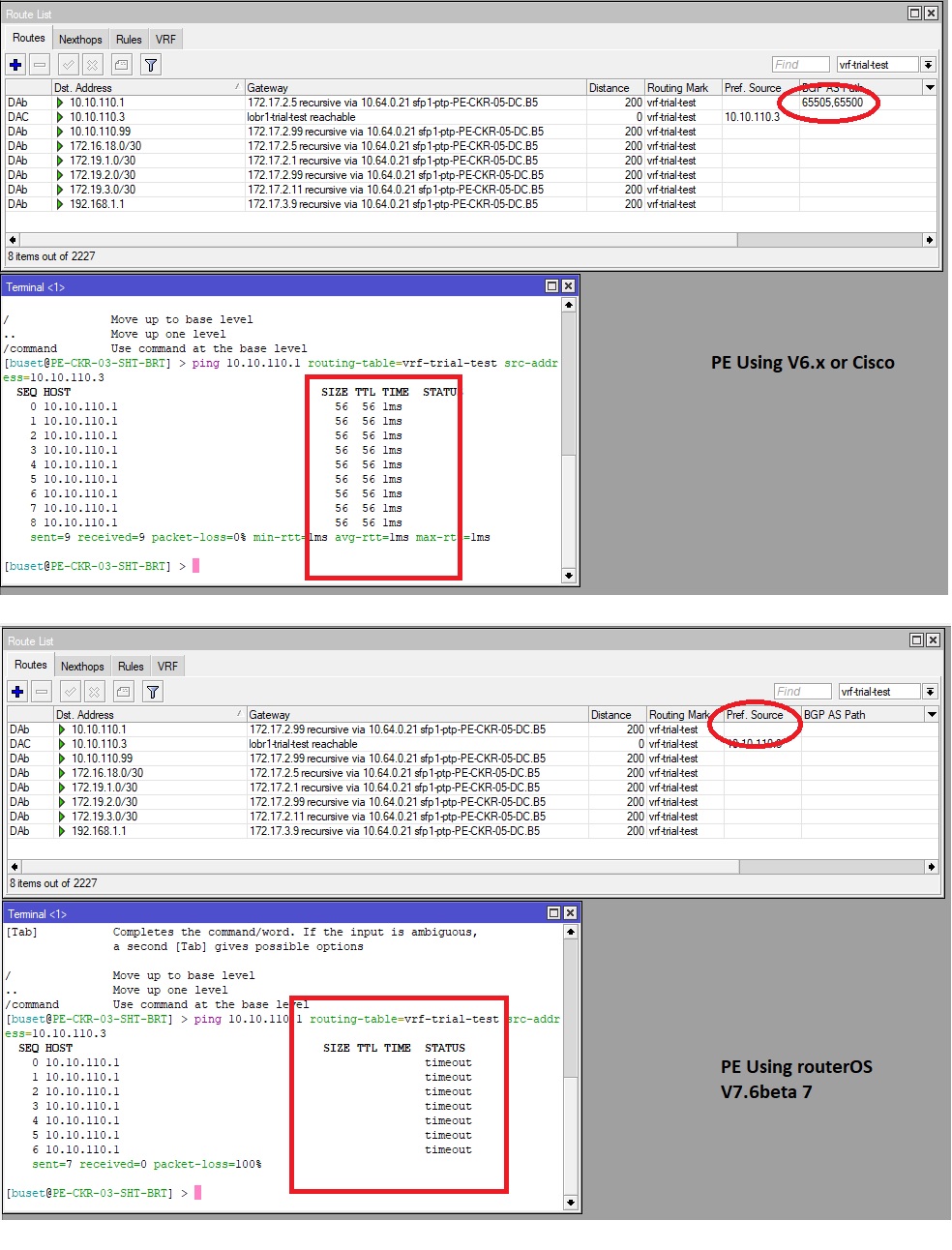This screenshot has height=1250, width=952.
Task: Sort by Distance column in top Route List
Action: (615, 87)
